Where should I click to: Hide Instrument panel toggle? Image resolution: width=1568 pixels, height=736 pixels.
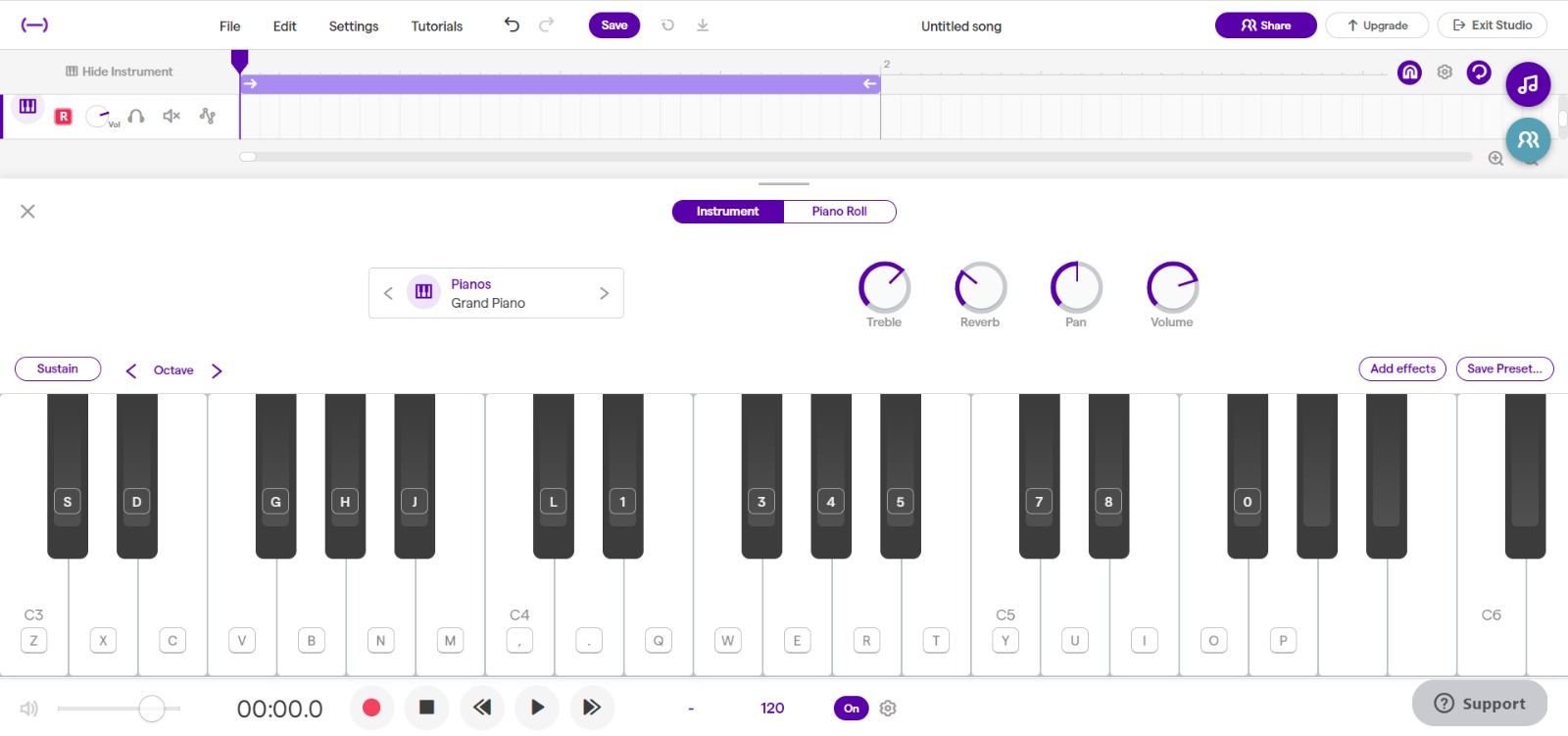point(119,72)
